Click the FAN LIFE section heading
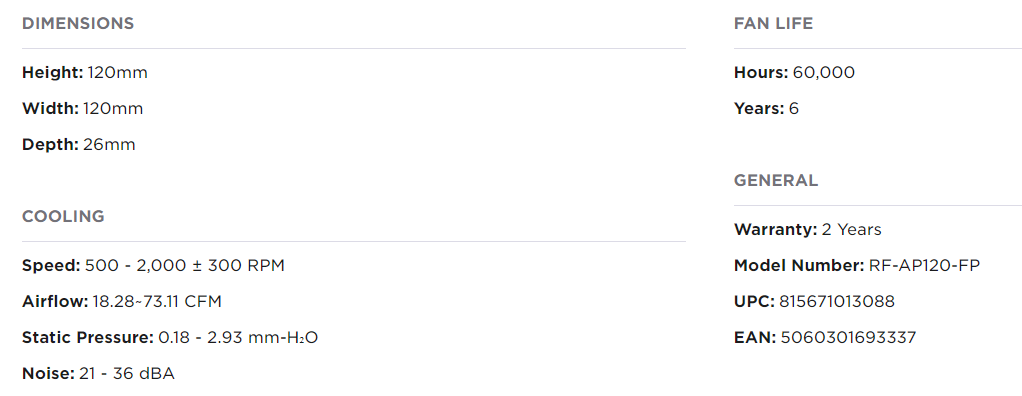The width and height of the screenshot is (1022, 396). point(773,24)
